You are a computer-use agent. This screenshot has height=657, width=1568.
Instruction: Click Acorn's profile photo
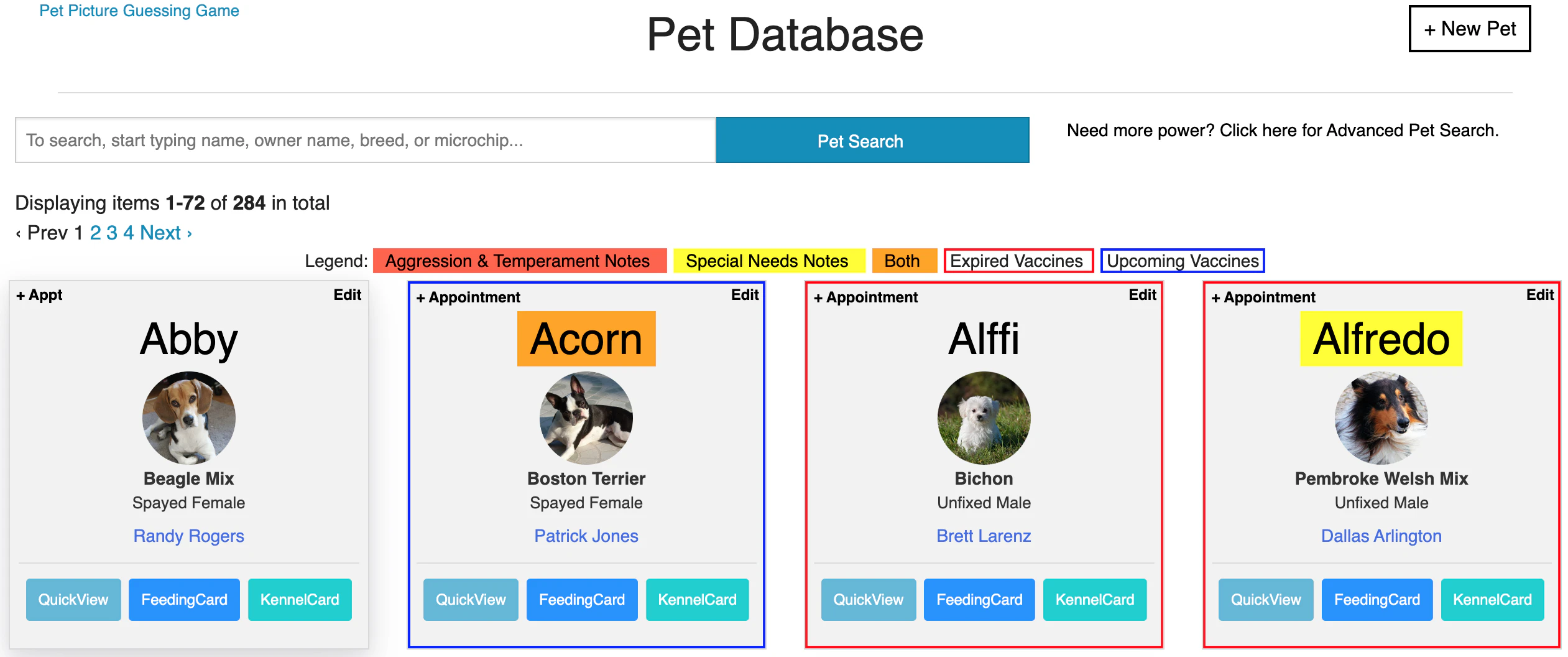[585, 418]
